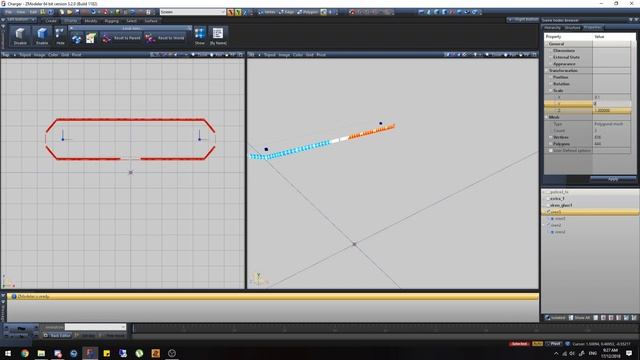The image size is (640, 360).
Task: Click the Right Button toolbar toggle
Action: (523, 20)
